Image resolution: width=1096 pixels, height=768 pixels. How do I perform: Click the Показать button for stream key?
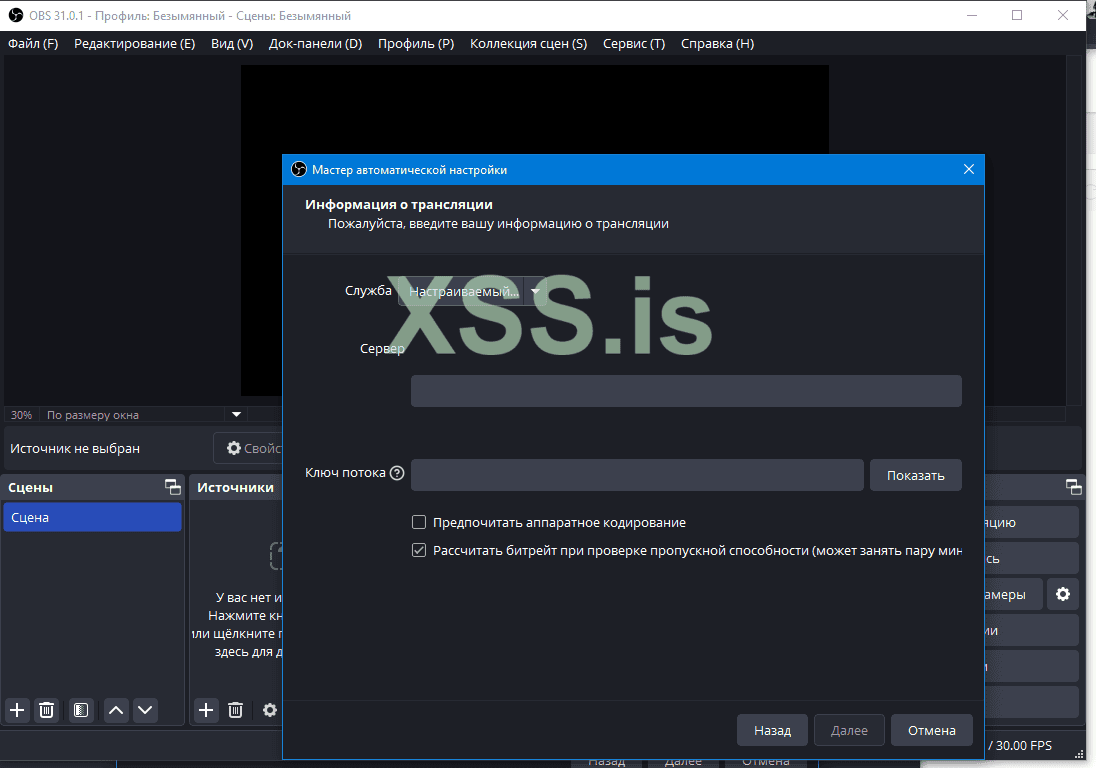coord(916,475)
